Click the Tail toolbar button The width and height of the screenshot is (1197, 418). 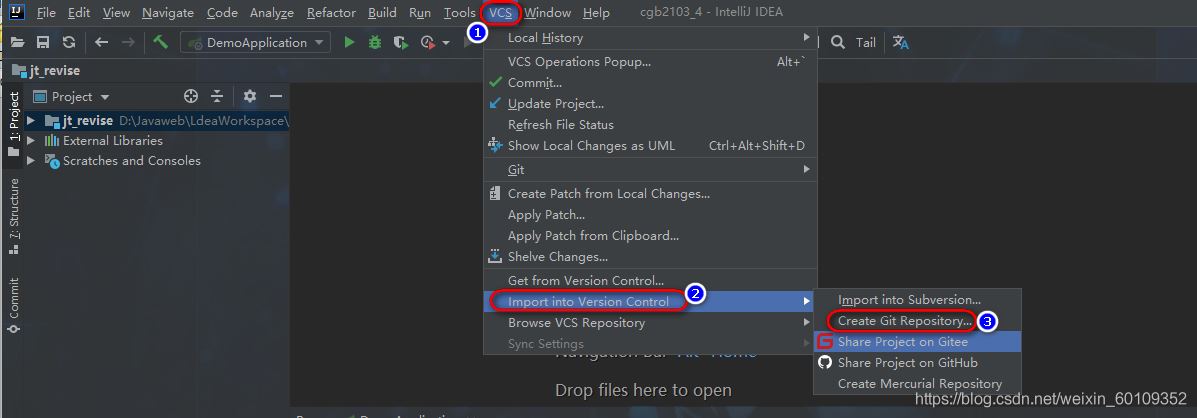[866, 43]
